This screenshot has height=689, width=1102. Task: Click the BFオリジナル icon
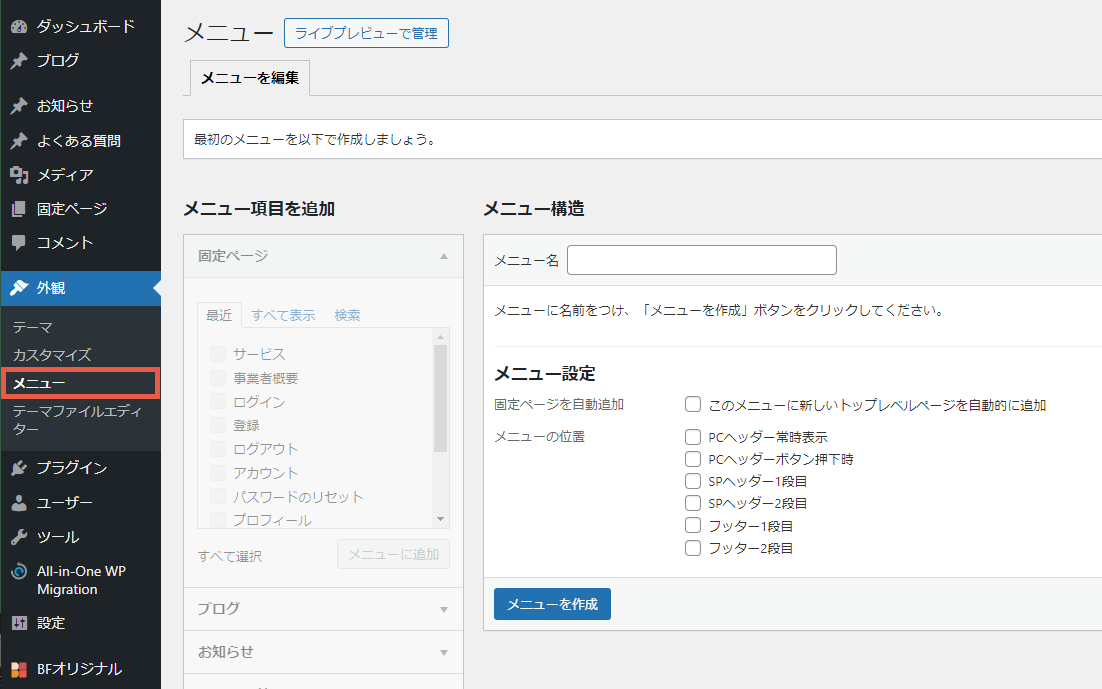point(19,669)
